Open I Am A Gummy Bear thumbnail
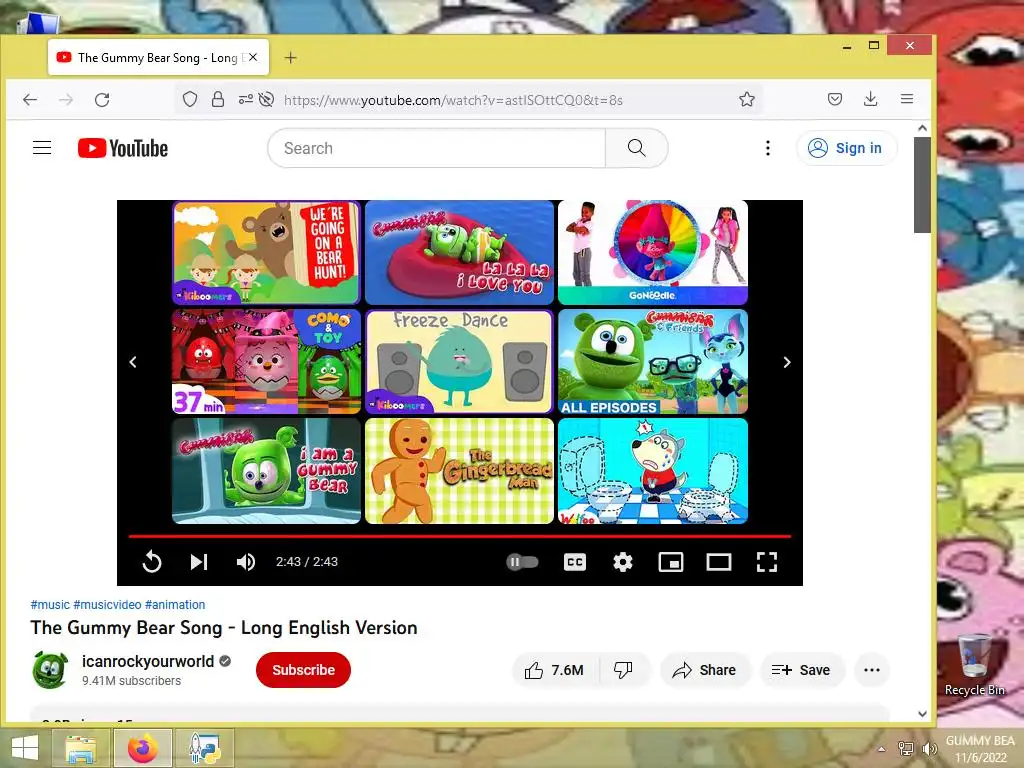This screenshot has height=768, width=1024. pos(266,471)
